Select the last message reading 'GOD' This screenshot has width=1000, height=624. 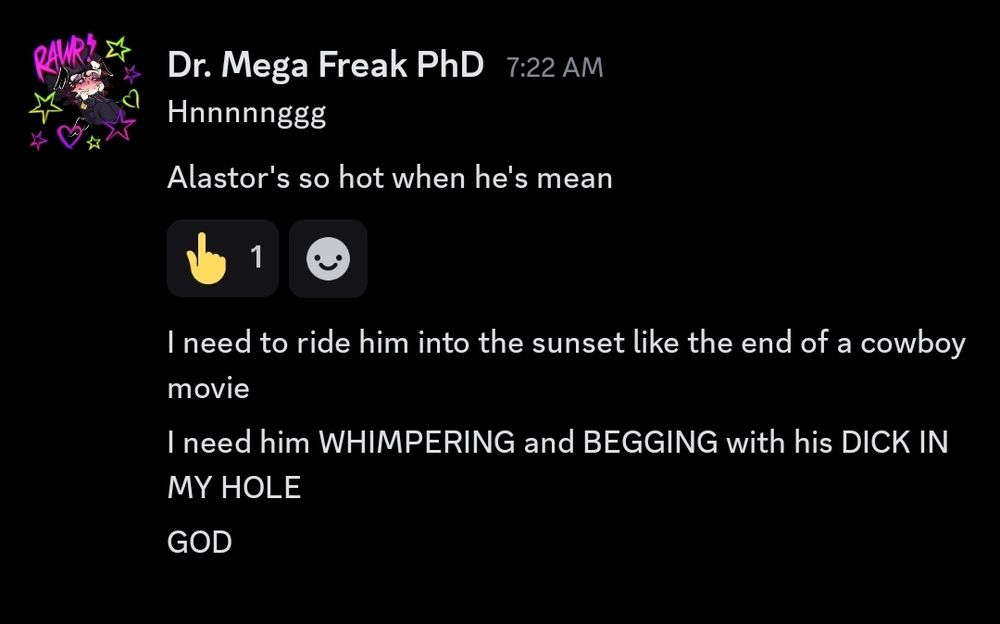point(200,542)
